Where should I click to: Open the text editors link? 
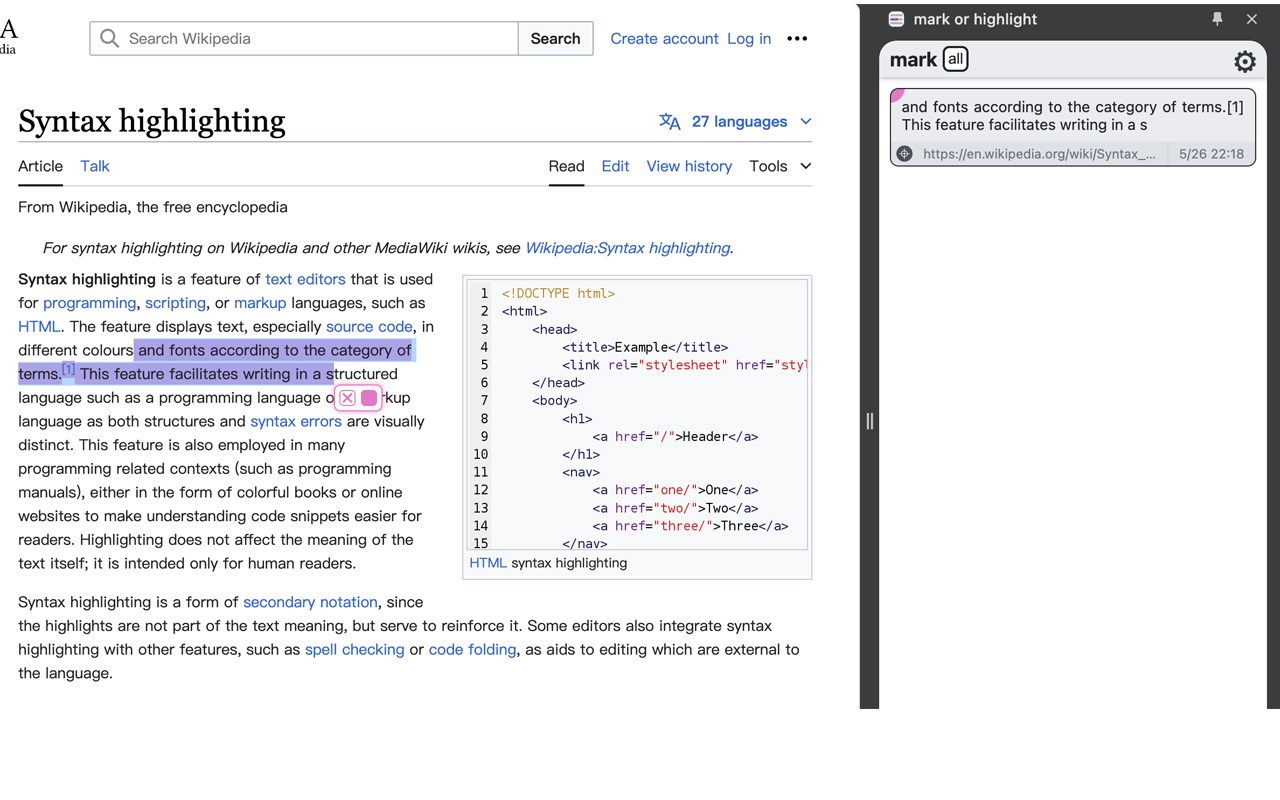pos(305,279)
